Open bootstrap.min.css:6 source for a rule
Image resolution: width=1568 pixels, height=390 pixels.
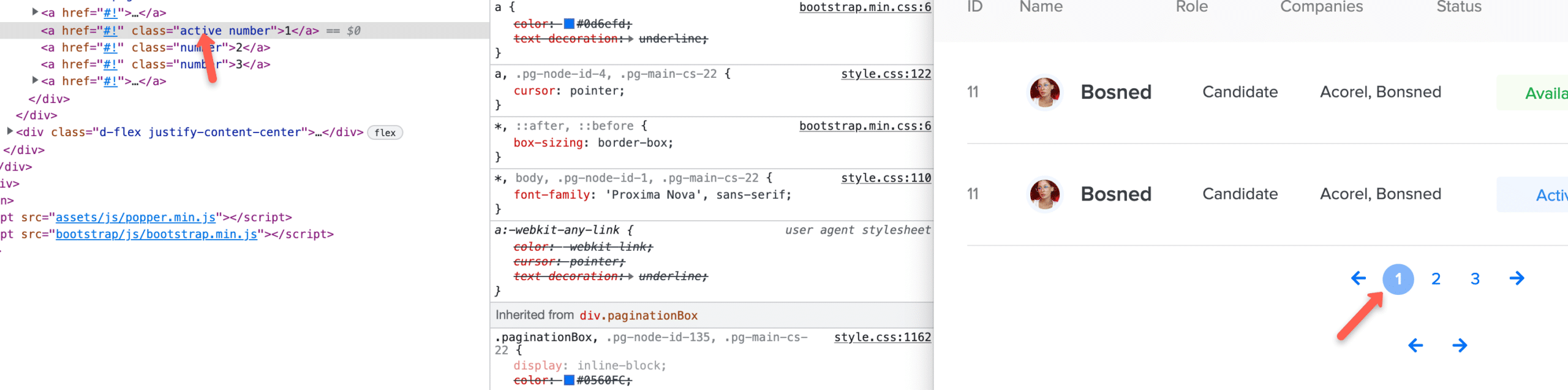pyautogui.click(x=865, y=7)
